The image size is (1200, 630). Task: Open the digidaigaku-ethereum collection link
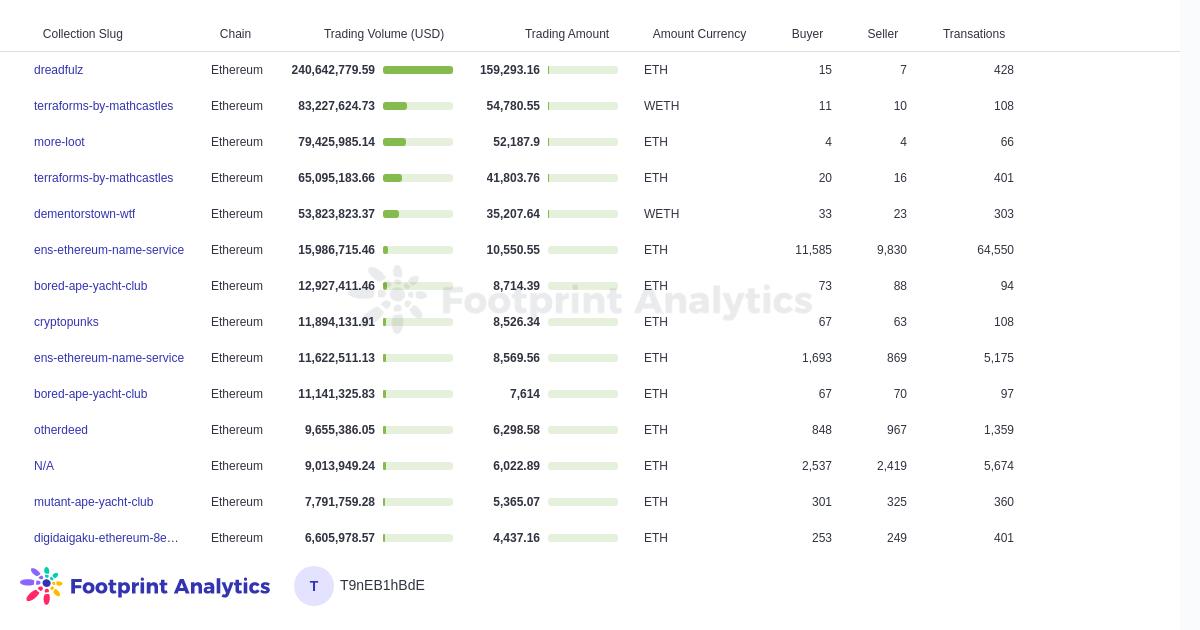[106, 538]
